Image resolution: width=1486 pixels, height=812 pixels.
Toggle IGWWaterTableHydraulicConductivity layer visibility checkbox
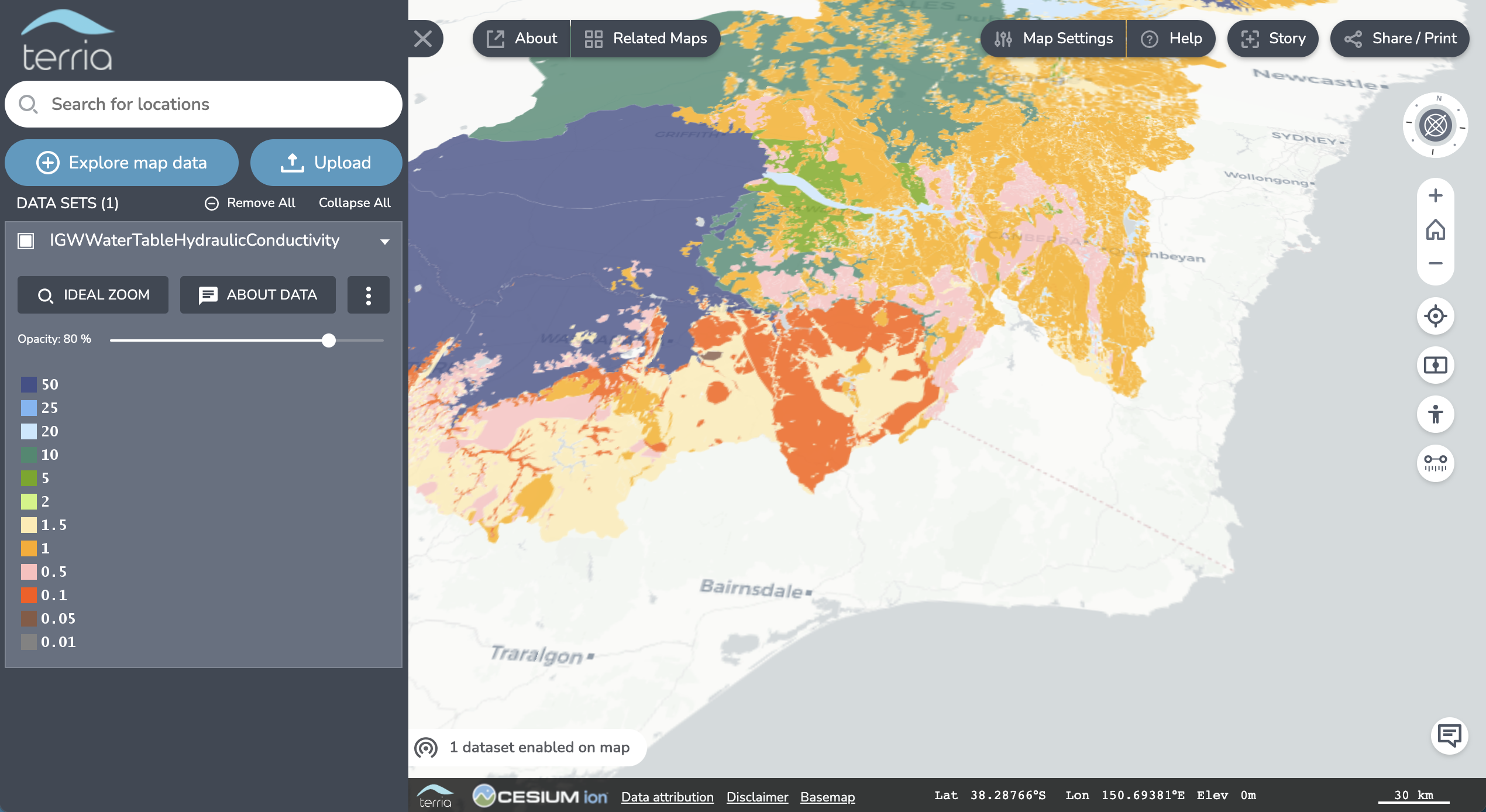tap(26, 240)
